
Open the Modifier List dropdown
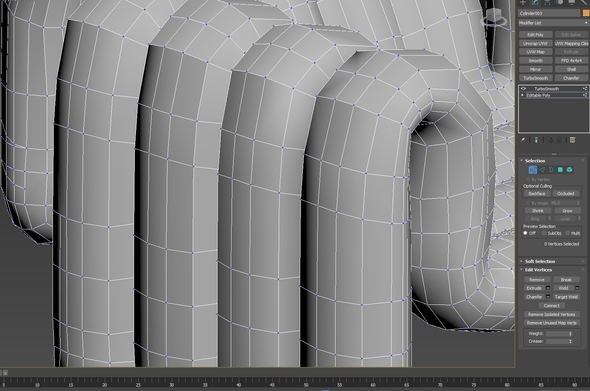pyautogui.click(x=553, y=23)
